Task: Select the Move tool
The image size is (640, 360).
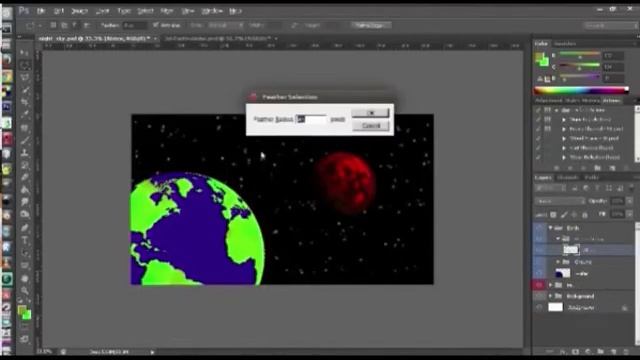Action: [x=24, y=53]
